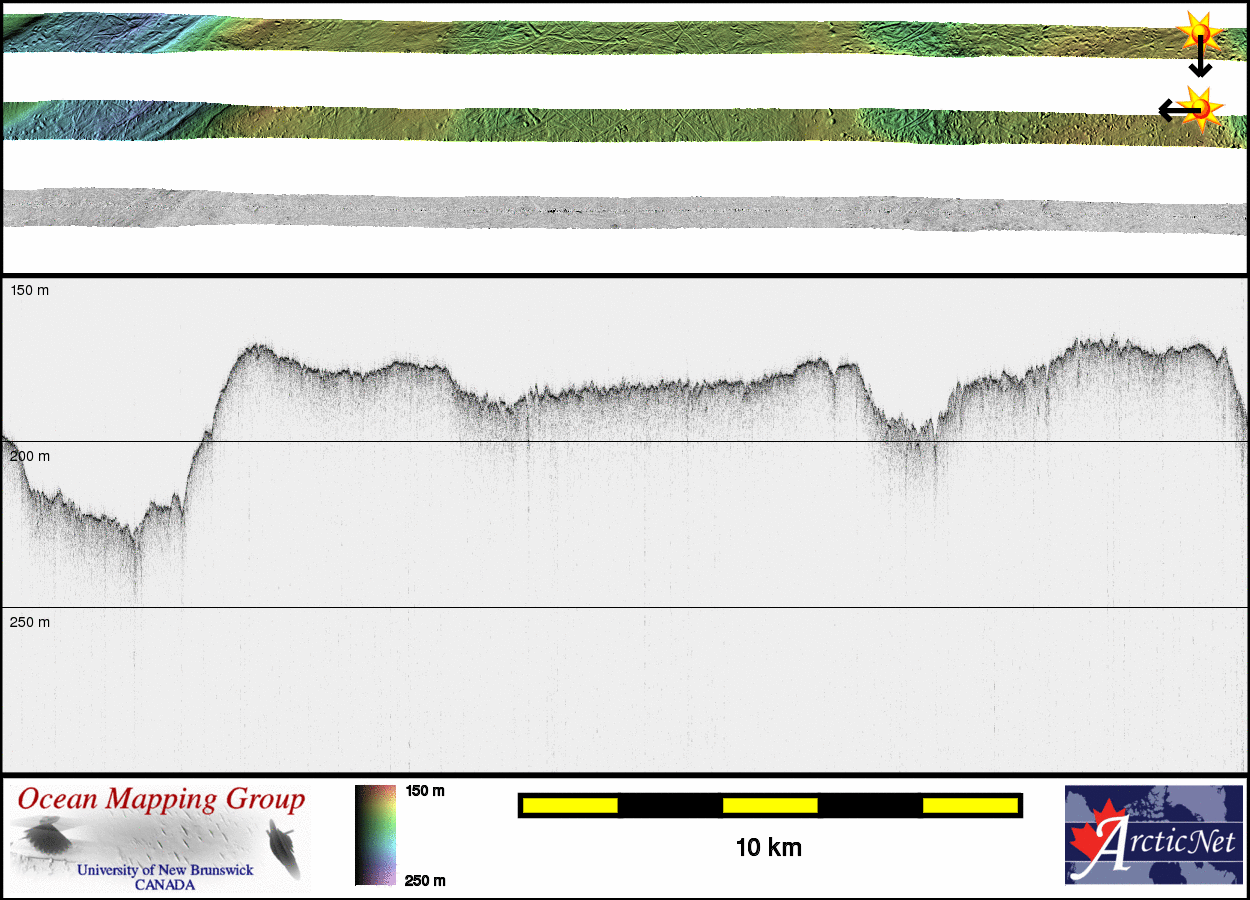Select the second colored bathymetry strip
The image size is (1250, 900).
pos(620,123)
